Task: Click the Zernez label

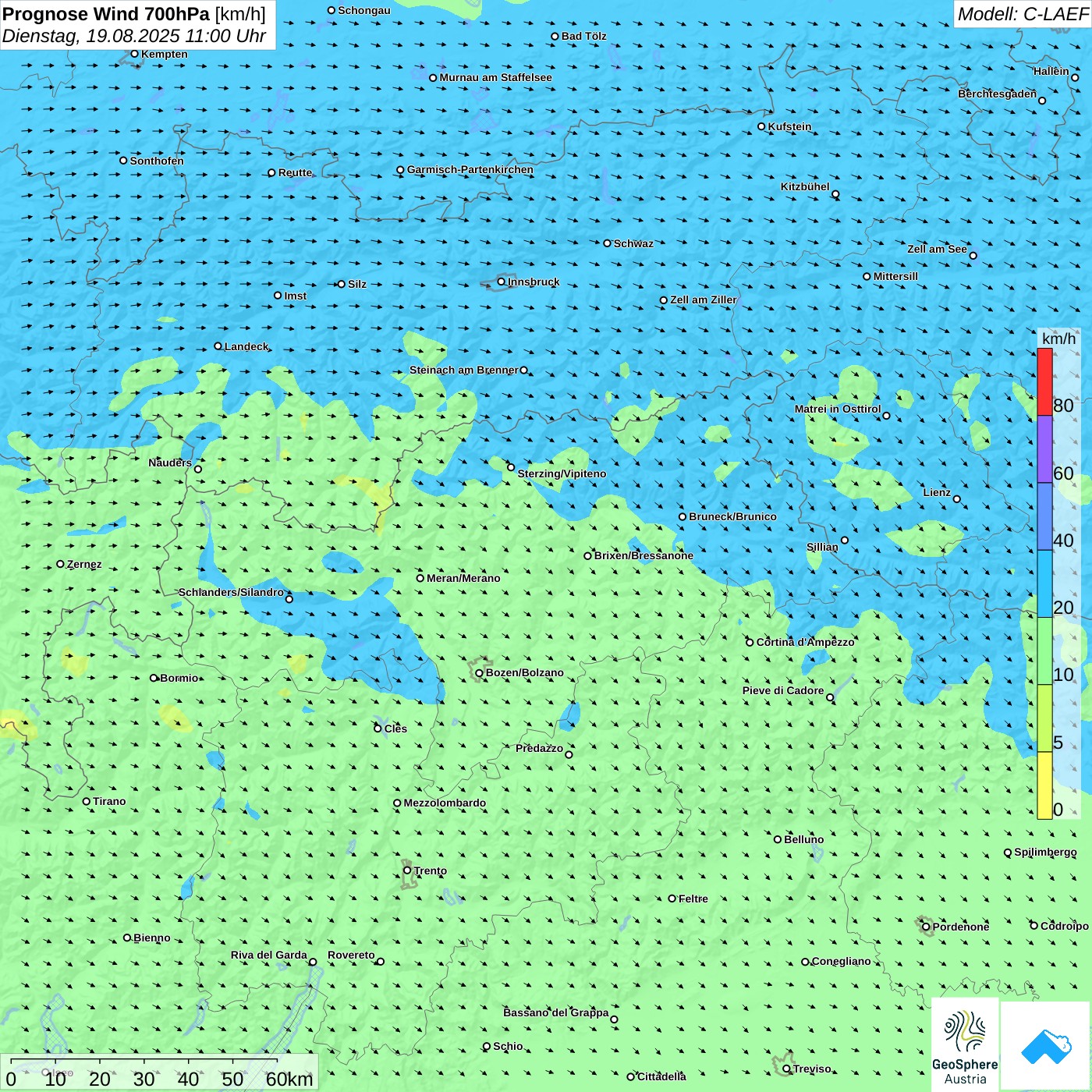Action: pos(84,564)
